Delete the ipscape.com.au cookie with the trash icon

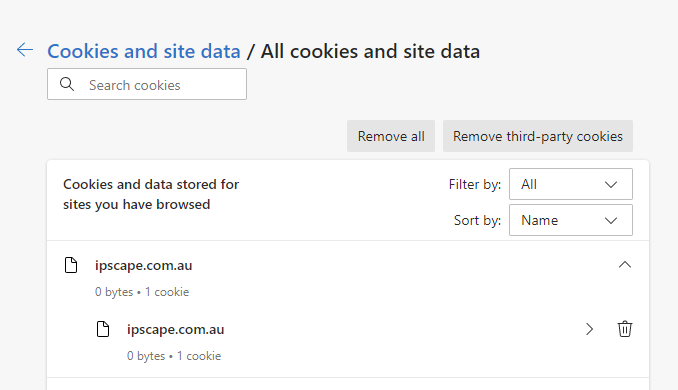tap(624, 329)
